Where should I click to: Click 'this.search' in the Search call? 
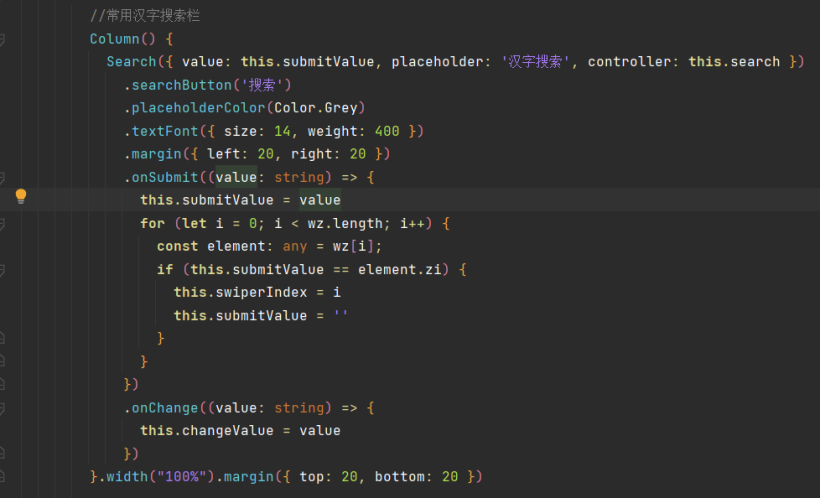pos(734,62)
